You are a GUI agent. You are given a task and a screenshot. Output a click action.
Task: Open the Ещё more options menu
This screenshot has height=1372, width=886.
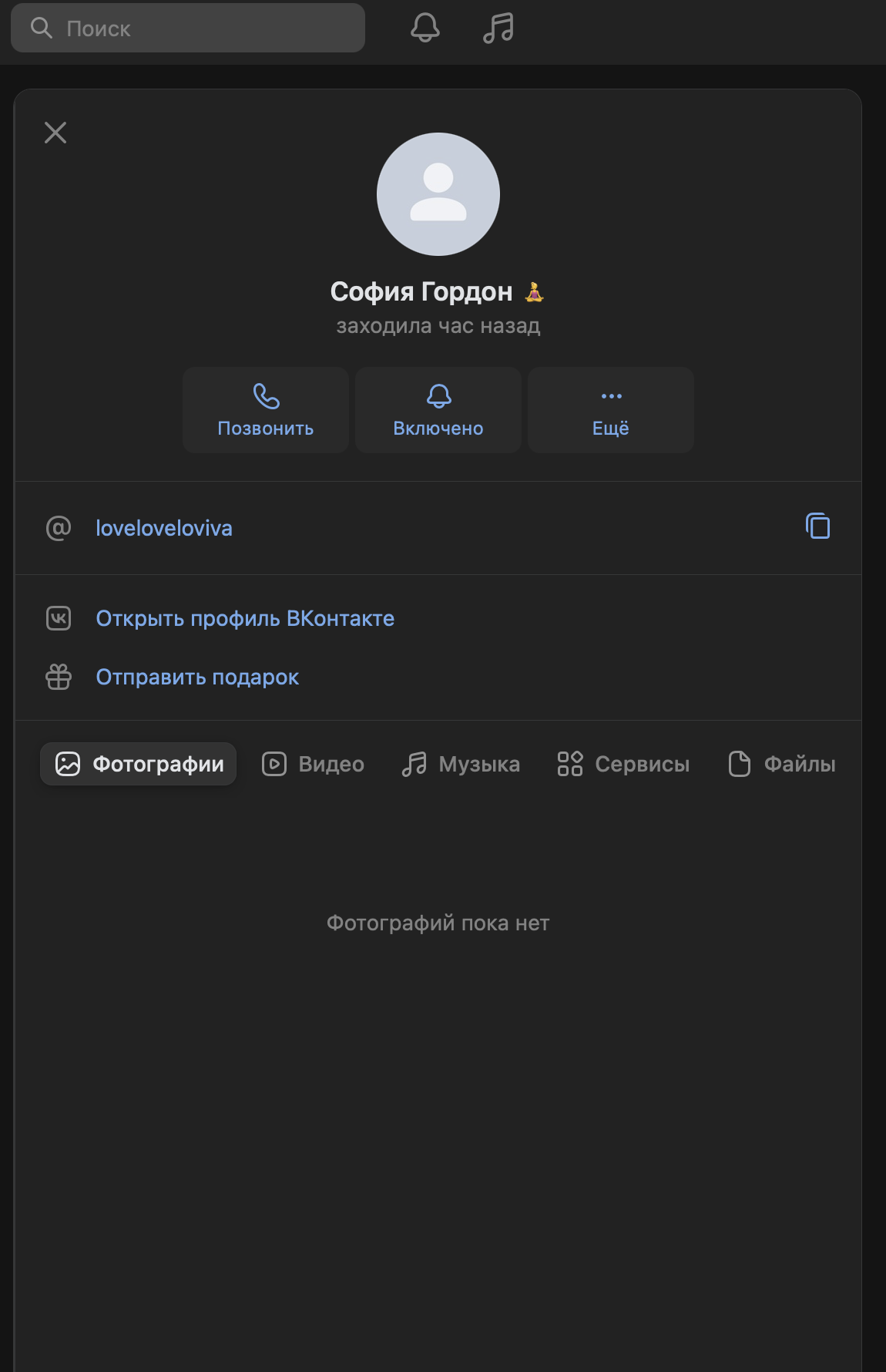click(611, 410)
